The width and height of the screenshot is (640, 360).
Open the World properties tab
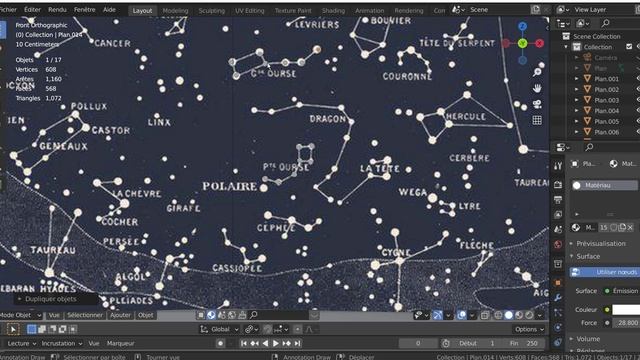558,244
